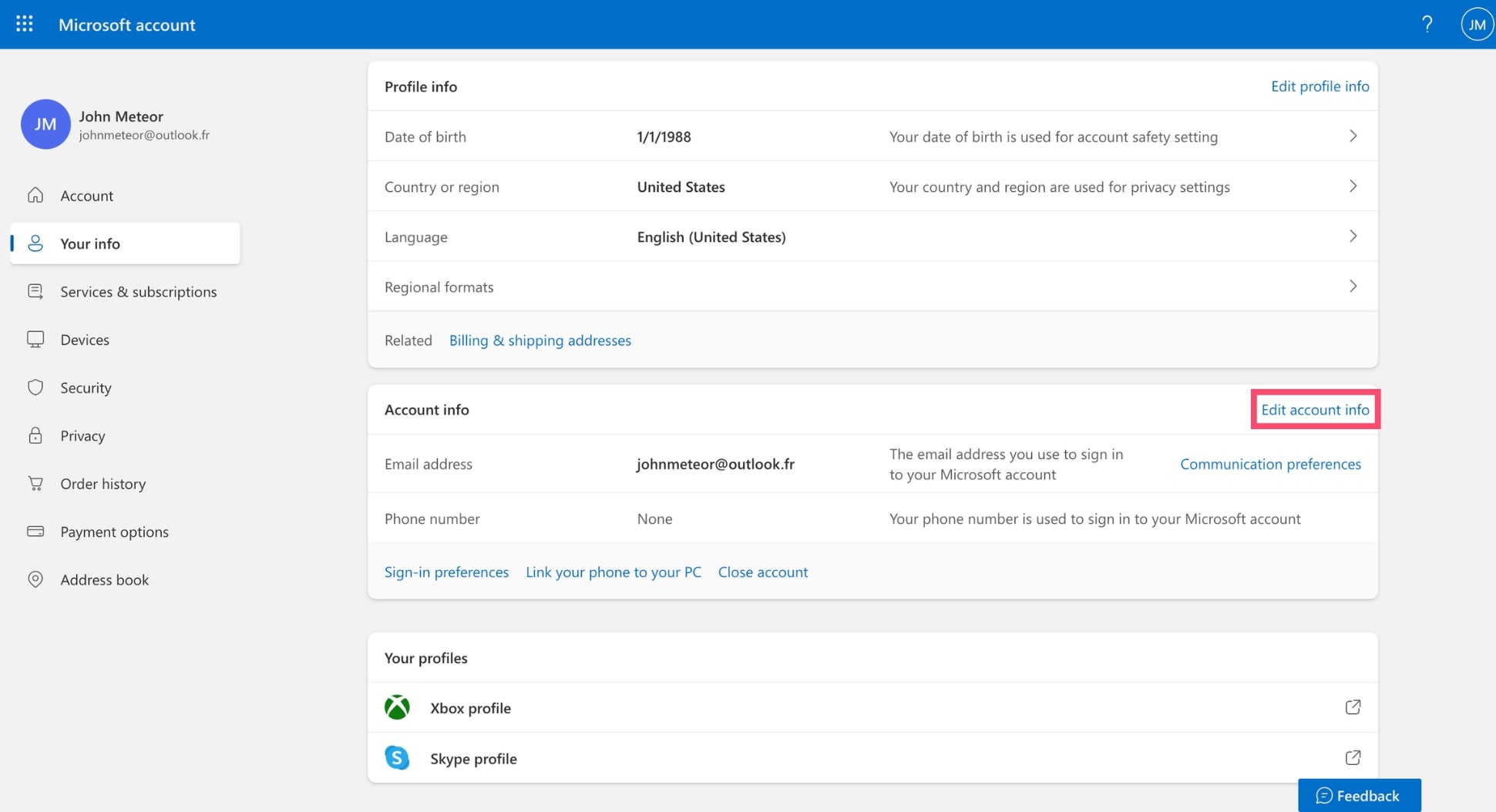Open the app launcher grid icon
The height and width of the screenshot is (812, 1496).
25,24
